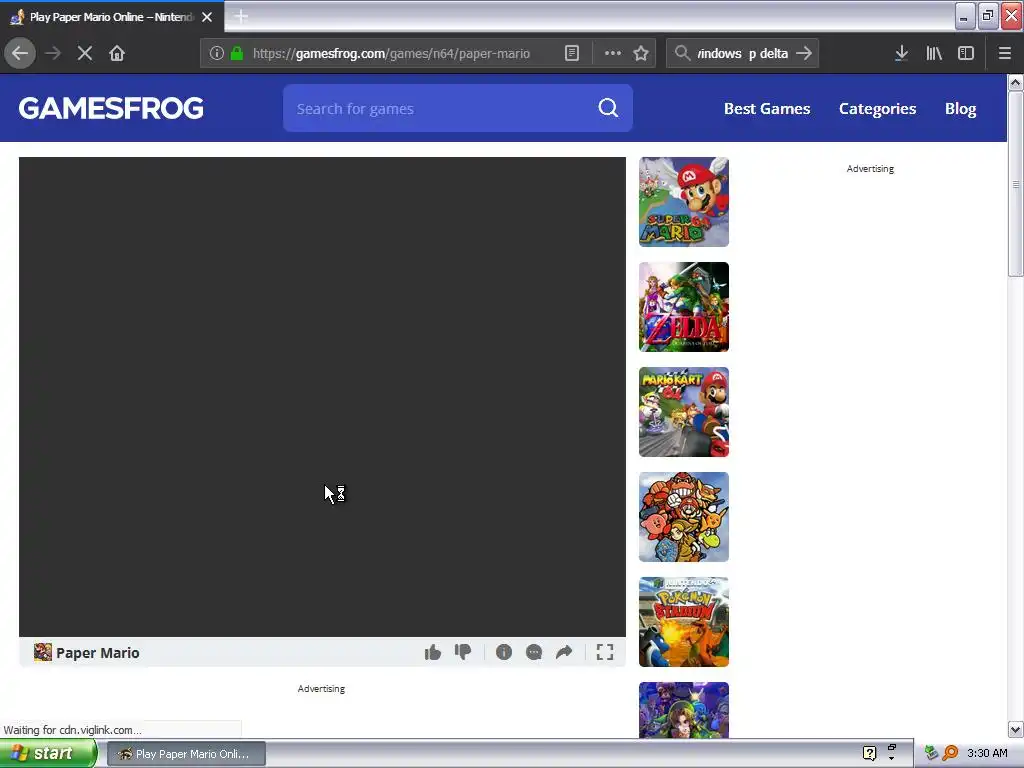
Task: Open the Majora's Mask thumbnail at bottom
Action: coord(684,711)
